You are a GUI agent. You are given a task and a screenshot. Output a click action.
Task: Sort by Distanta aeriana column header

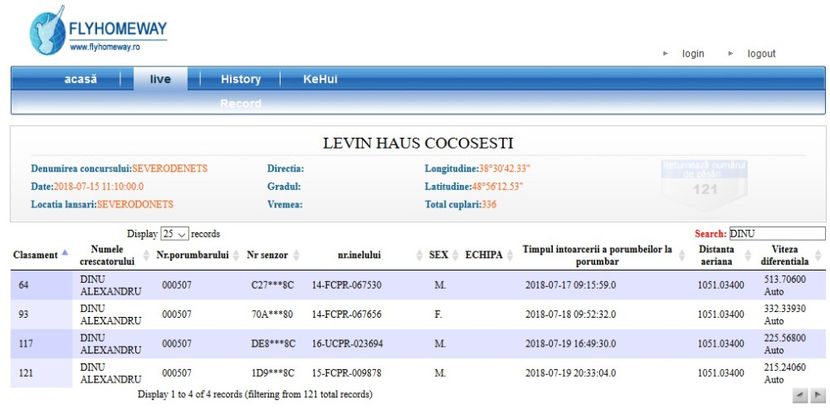(x=716, y=254)
